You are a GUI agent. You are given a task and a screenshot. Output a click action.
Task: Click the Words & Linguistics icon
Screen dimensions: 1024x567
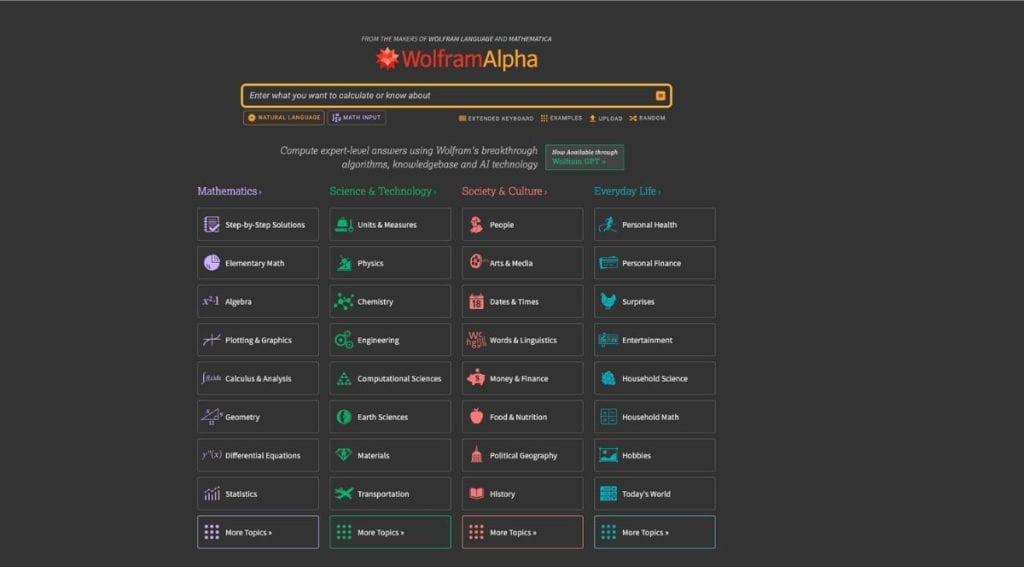[476, 340]
